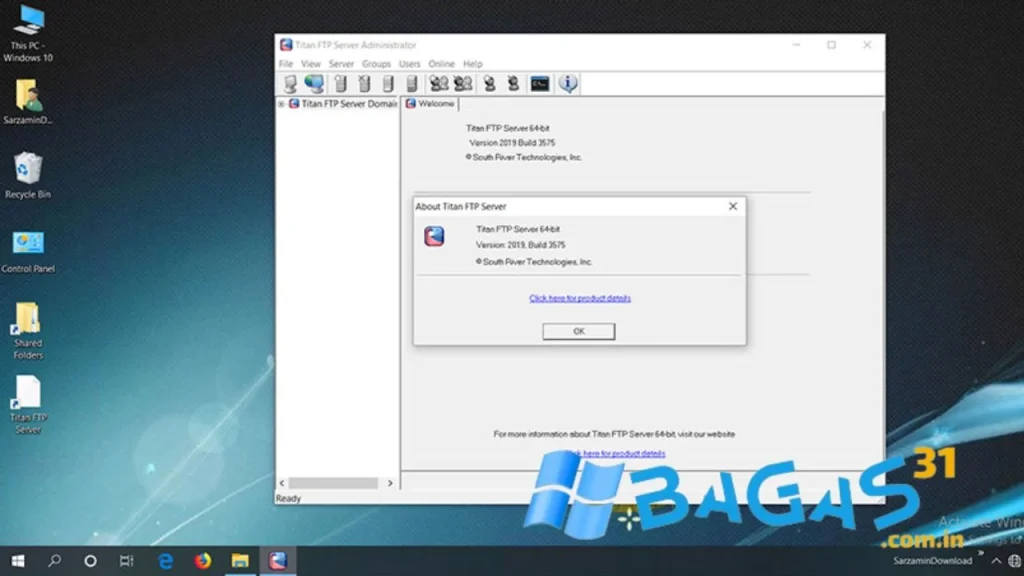Click OK in the About dialog
Screen dimensions: 1024x576
[x=579, y=331]
